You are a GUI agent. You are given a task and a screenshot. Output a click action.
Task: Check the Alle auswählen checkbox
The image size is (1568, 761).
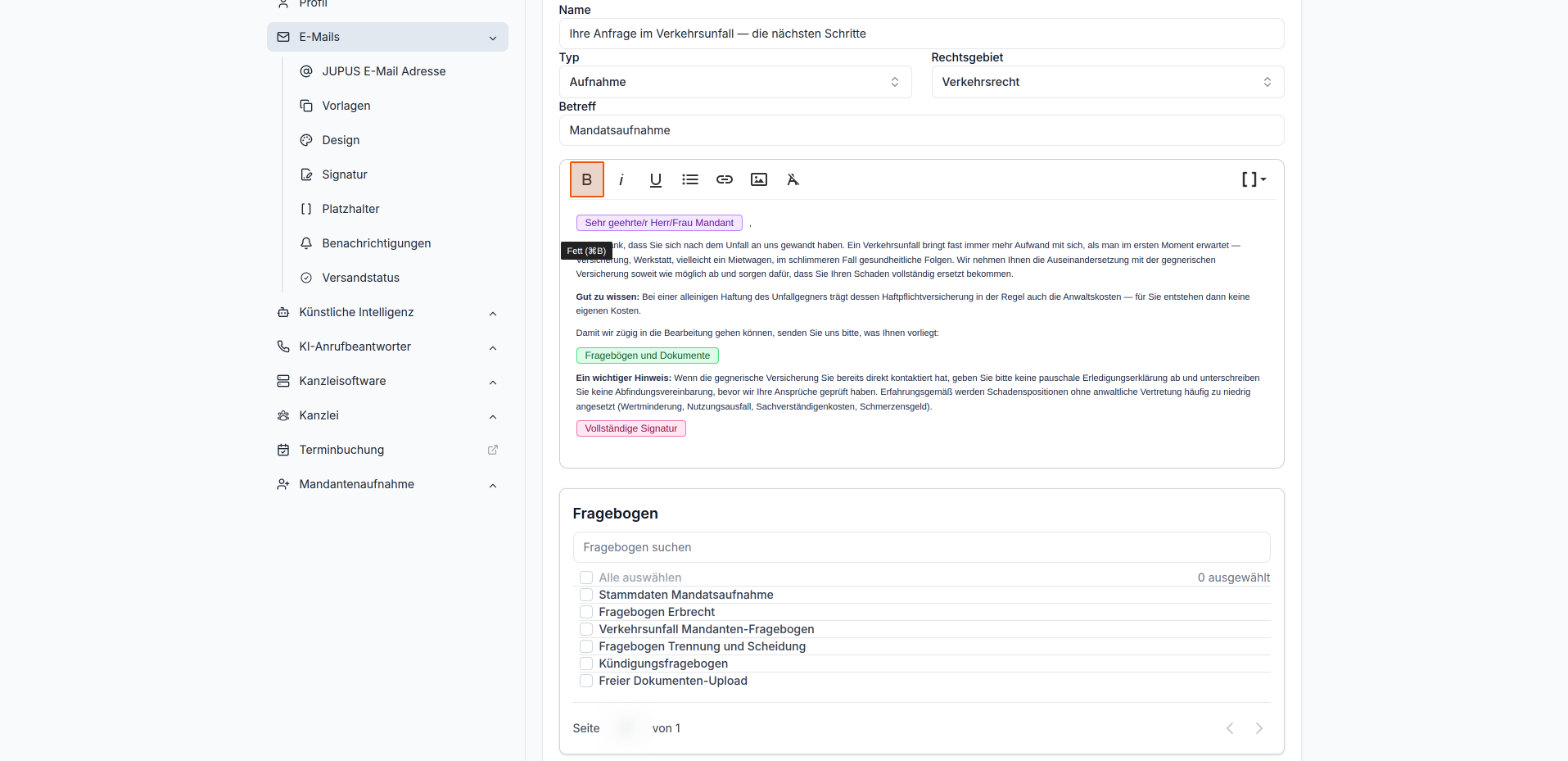click(x=586, y=578)
